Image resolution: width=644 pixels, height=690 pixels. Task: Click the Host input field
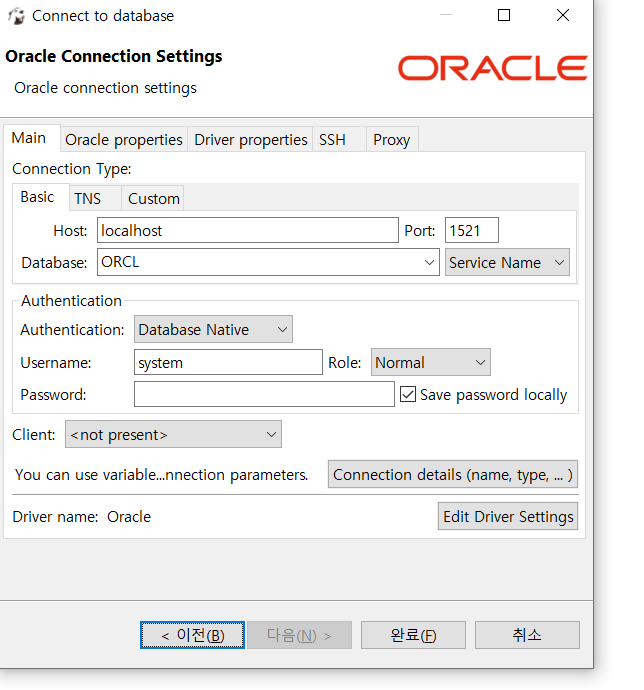pyautogui.click(x=248, y=230)
